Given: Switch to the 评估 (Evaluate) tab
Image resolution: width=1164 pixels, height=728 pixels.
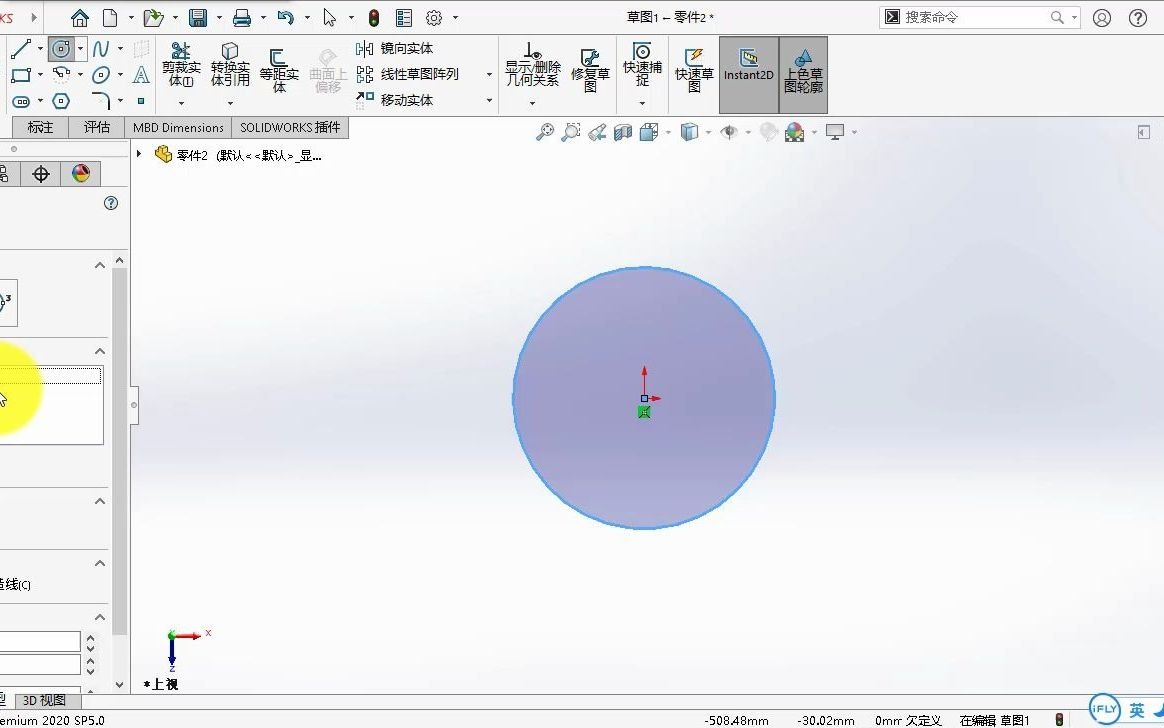Looking at the screenshot, I should click(x=96, y=127).
